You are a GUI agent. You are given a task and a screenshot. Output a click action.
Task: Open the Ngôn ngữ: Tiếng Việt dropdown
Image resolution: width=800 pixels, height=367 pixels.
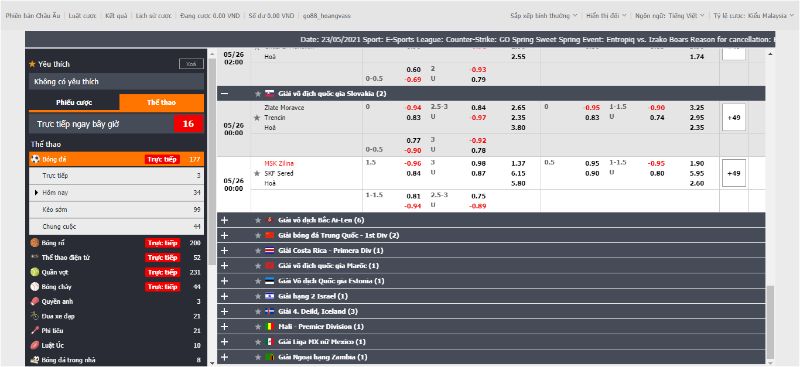tap(669, 16)
